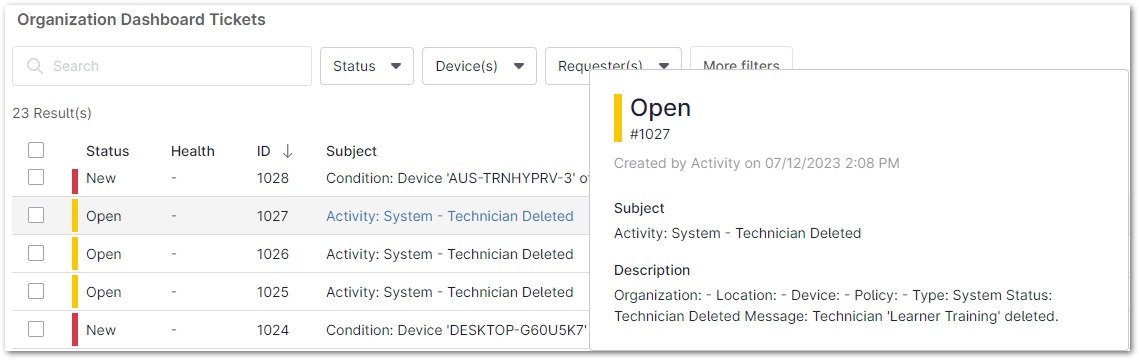Open the Device(s) filter dropdown
Screen dimensions: 1139x360
(479, 66)
